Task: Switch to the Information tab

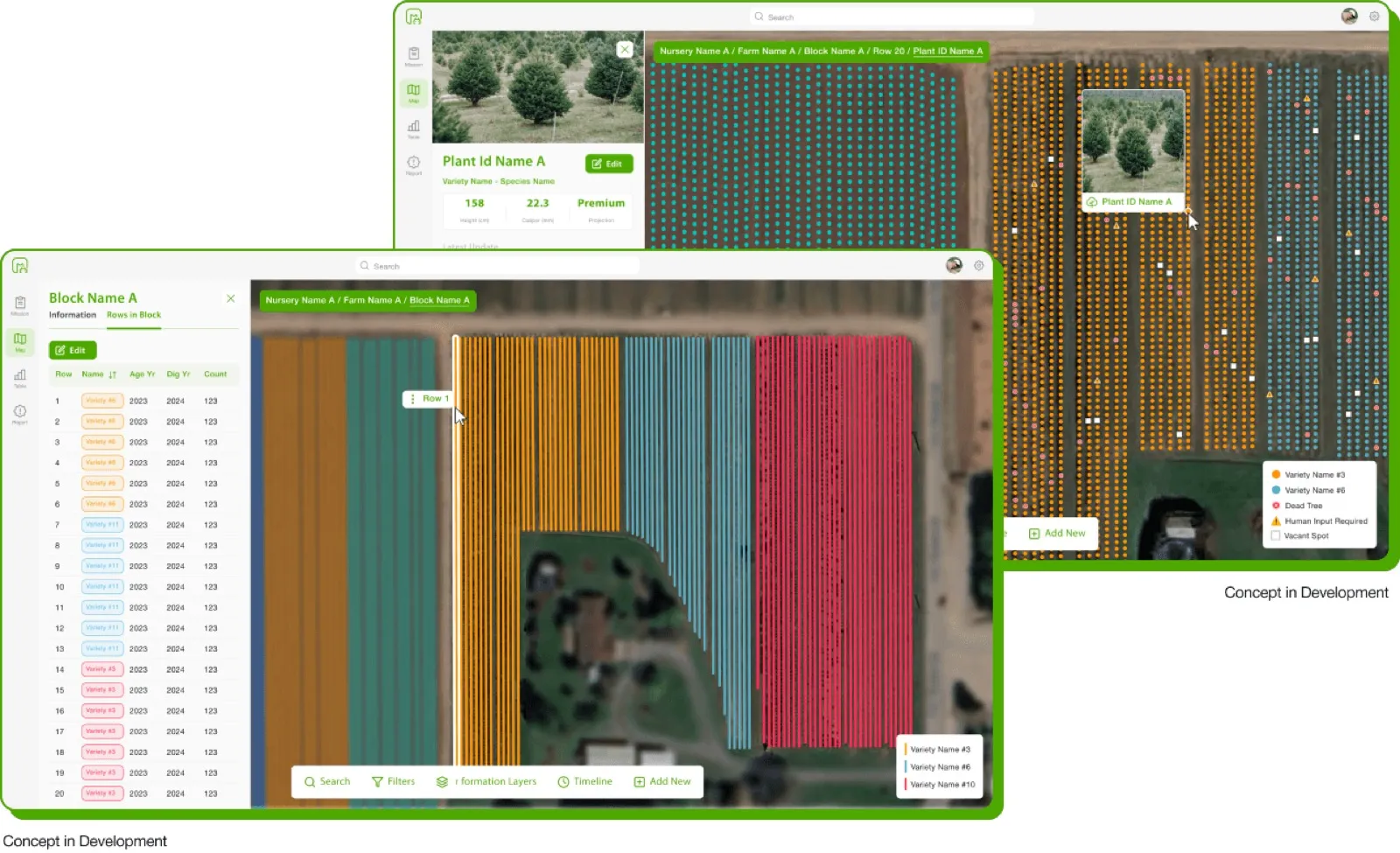Action: (x=73, y=315)
